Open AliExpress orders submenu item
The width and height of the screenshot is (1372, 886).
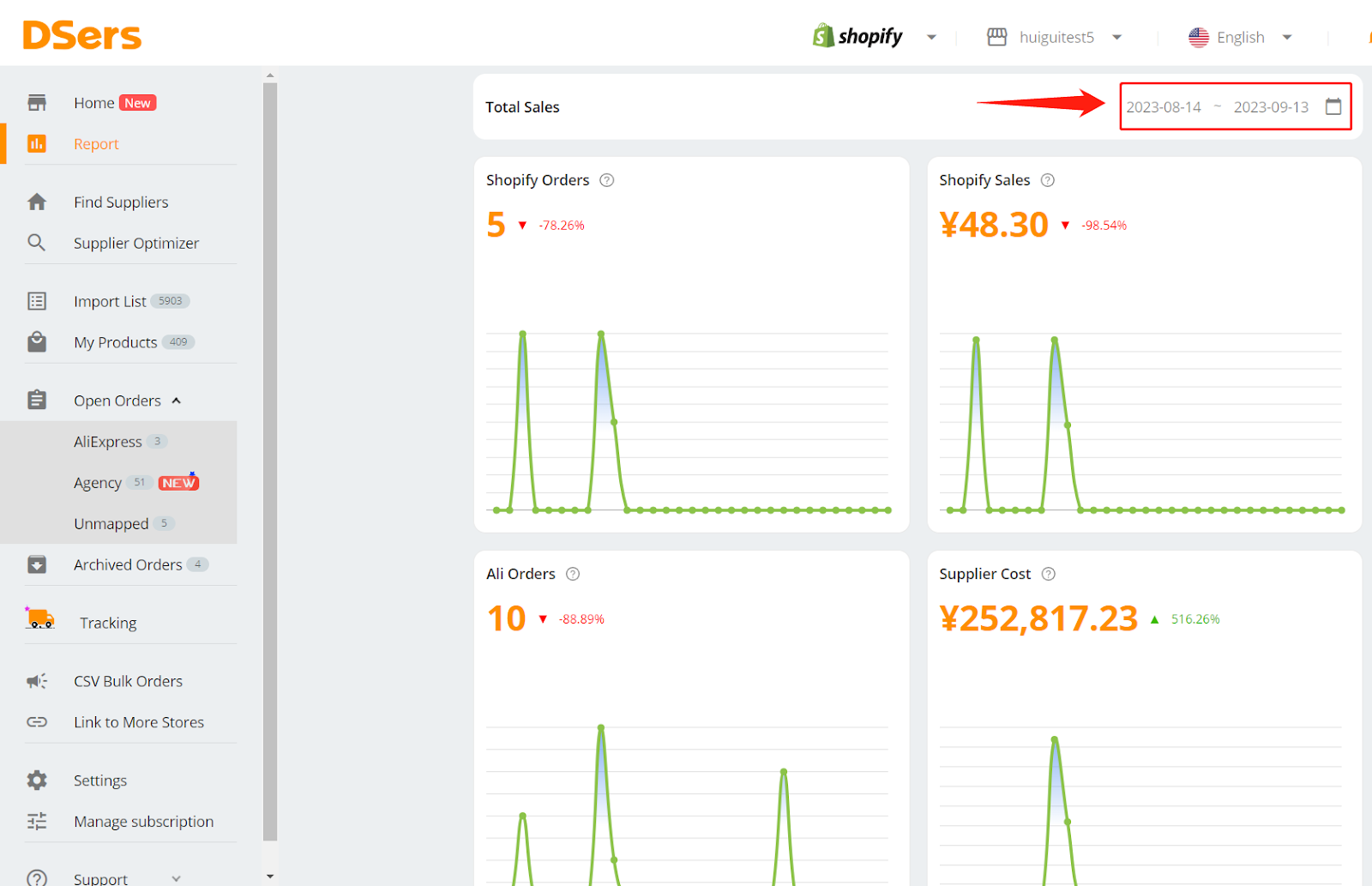click(x=108, y=442)
